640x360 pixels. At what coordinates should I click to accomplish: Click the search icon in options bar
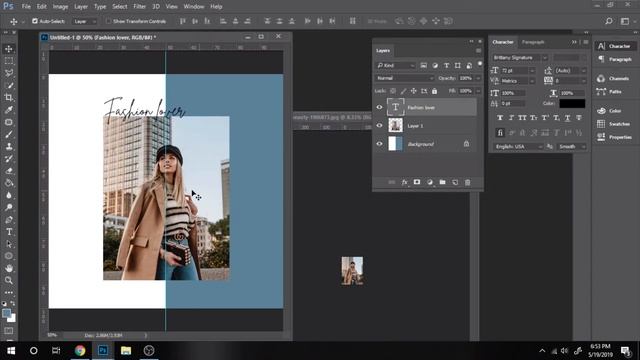click(x=609, y=21)
